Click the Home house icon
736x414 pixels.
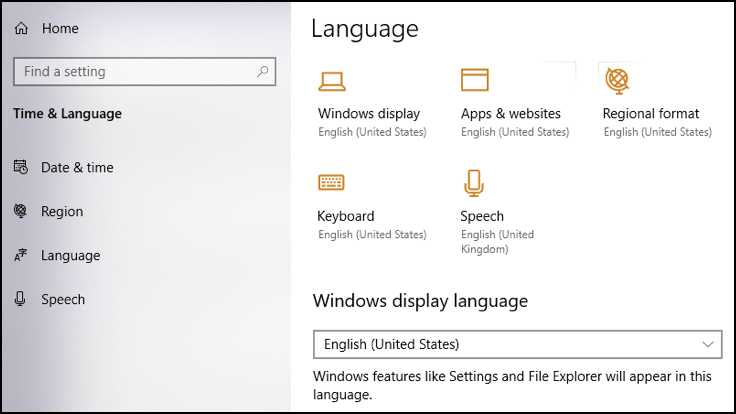click(x=21, y=28)
